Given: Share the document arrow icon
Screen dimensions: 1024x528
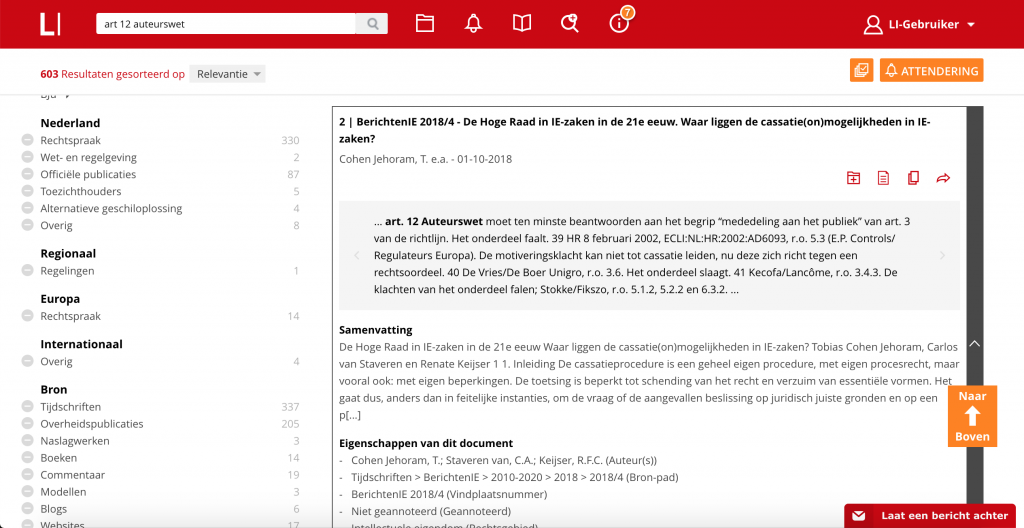Looking at the screenshot, I should [942, 178].
